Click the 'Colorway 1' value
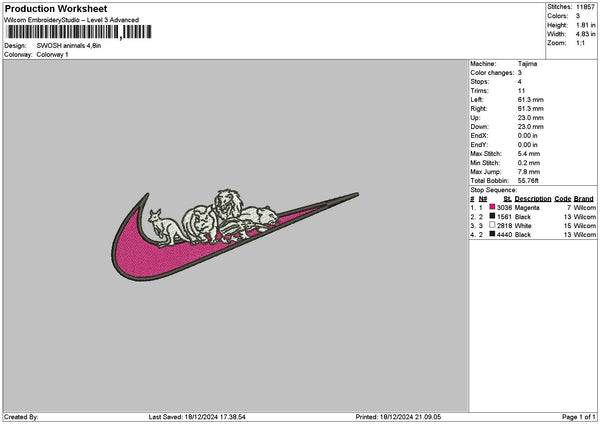 click(x=52, y=55)
